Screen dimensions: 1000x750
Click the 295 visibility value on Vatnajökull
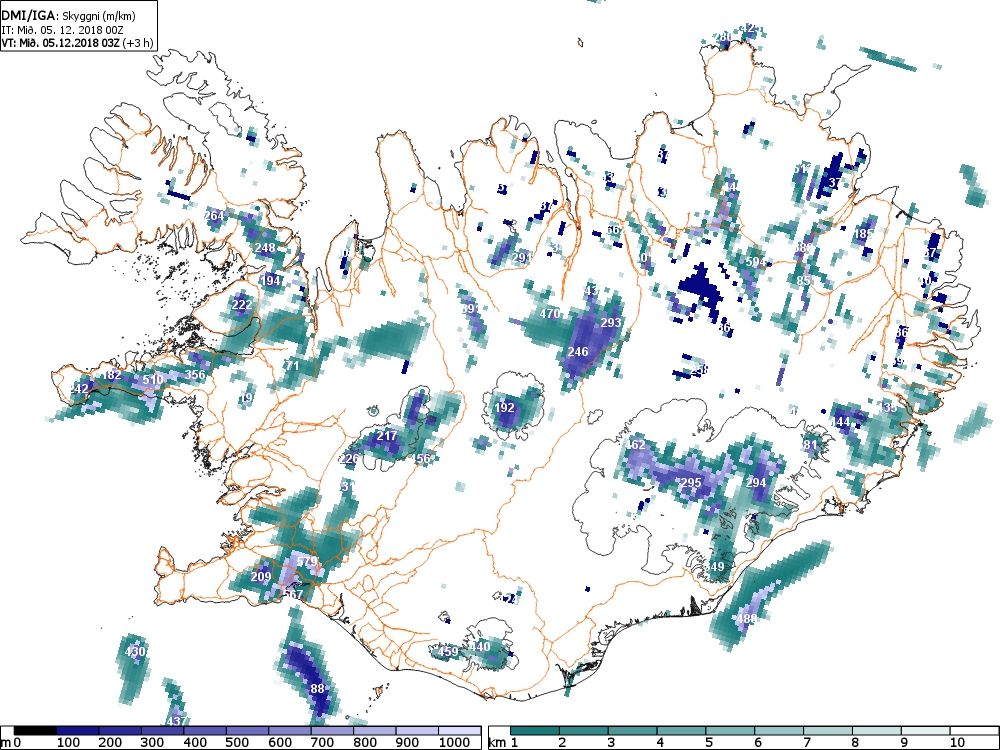[x=691, y=483]
